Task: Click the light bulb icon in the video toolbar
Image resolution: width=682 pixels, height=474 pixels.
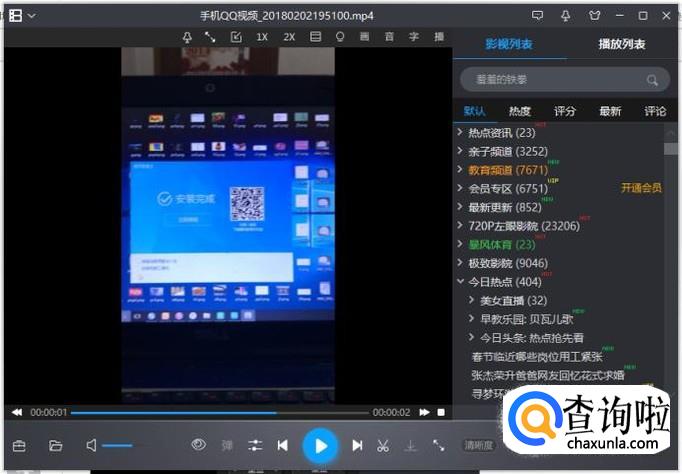Action: pos(340,37)
